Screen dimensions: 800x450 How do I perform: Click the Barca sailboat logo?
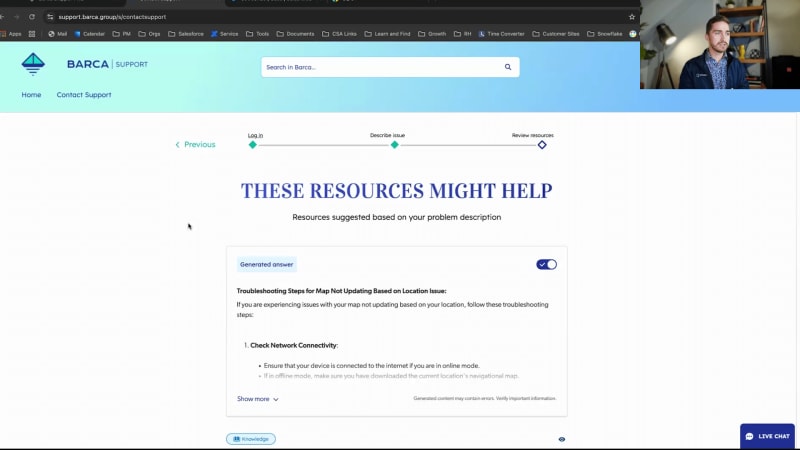pyautogui.click(x=33, y=64)
